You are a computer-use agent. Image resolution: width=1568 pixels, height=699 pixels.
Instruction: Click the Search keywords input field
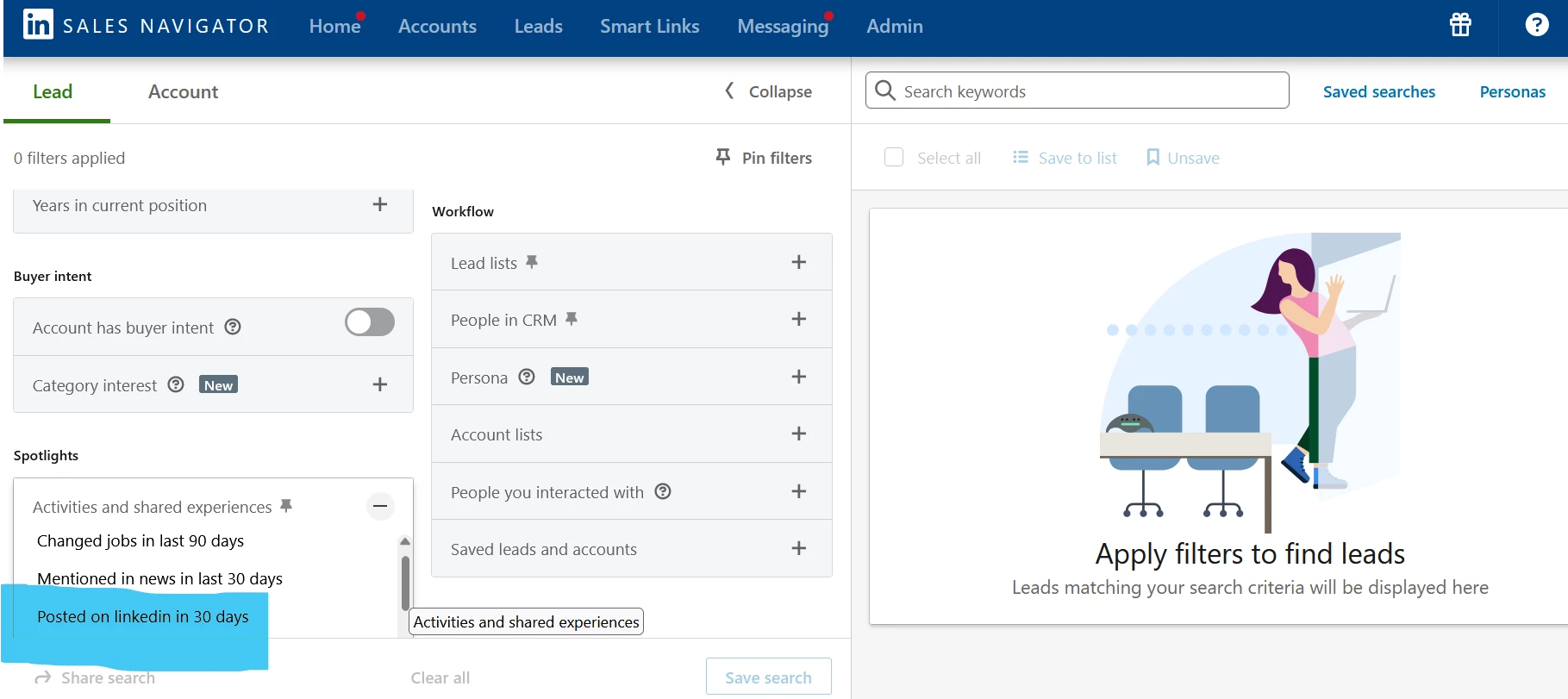tap(1078, 90)
